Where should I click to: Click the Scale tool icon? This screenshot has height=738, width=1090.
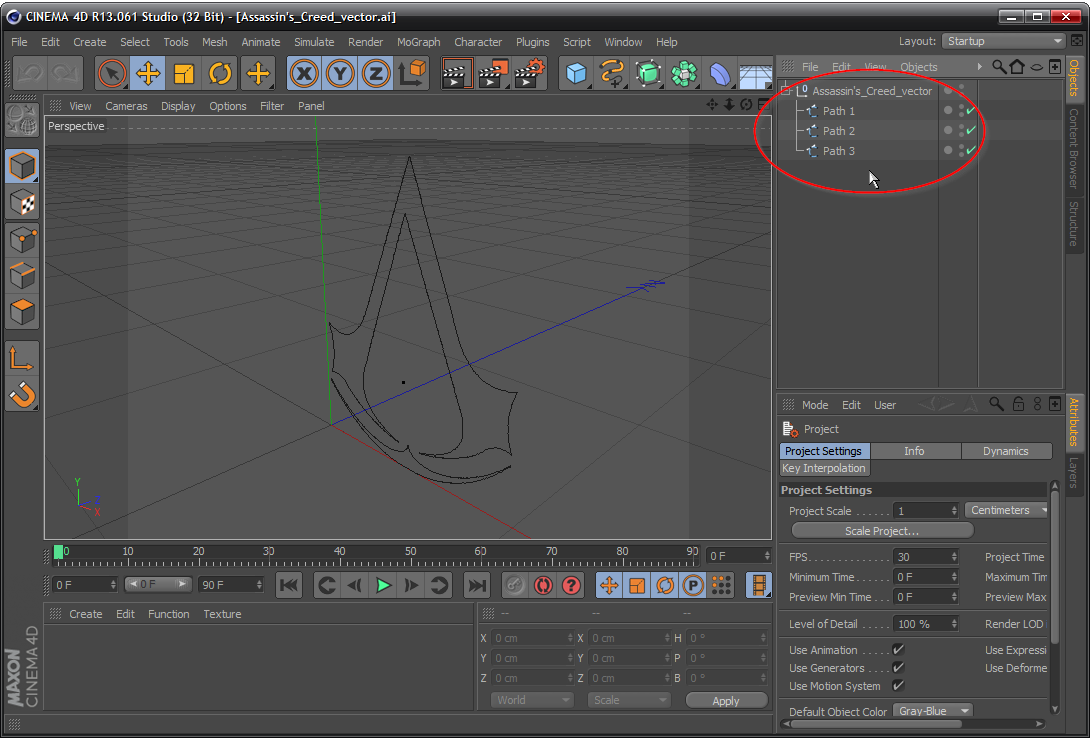(x=184, y=74)
